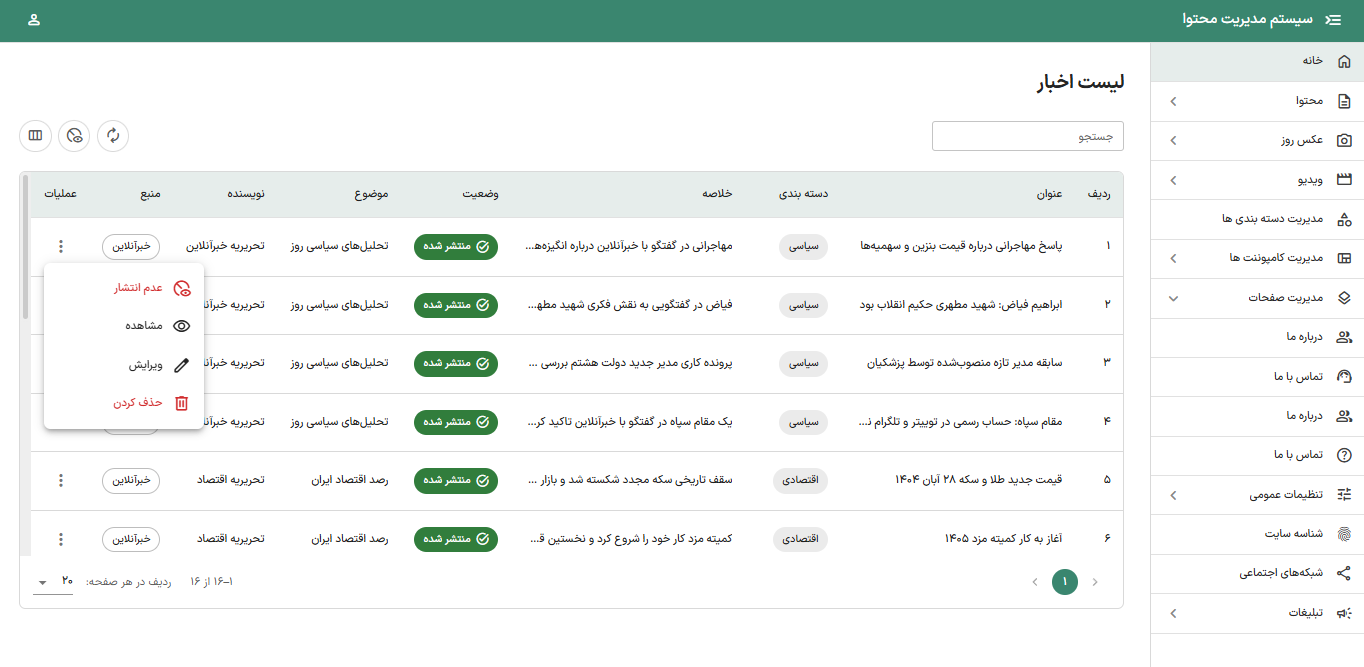Click the refresh icon above the news table
Screen dimensions: 1364x667
tap(113, 135)
